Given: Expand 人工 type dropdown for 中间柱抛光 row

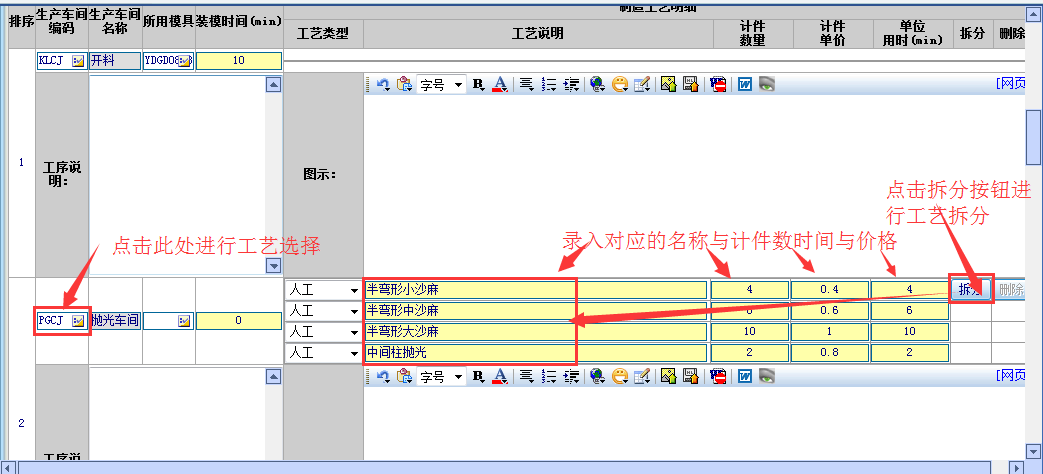Looking at the screenshot, I should click(354, 353).
